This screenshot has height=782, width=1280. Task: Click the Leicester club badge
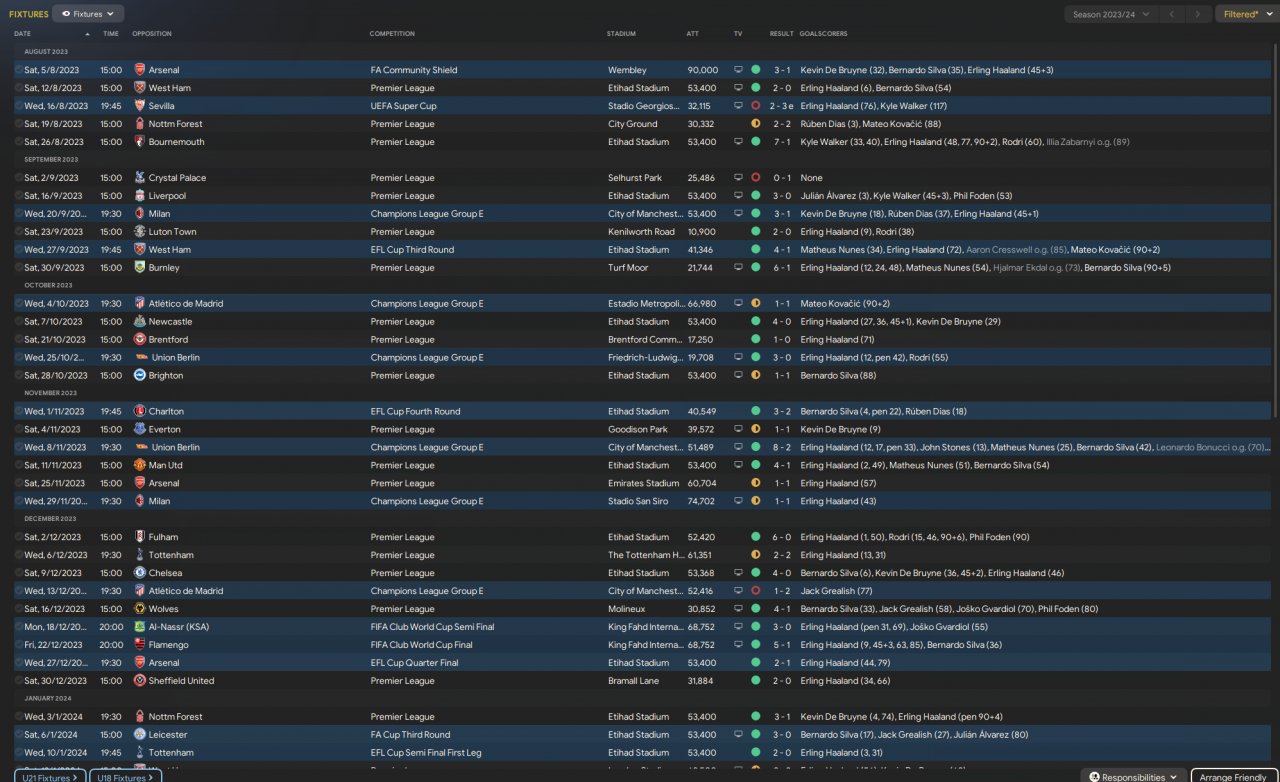pos(140,736)
